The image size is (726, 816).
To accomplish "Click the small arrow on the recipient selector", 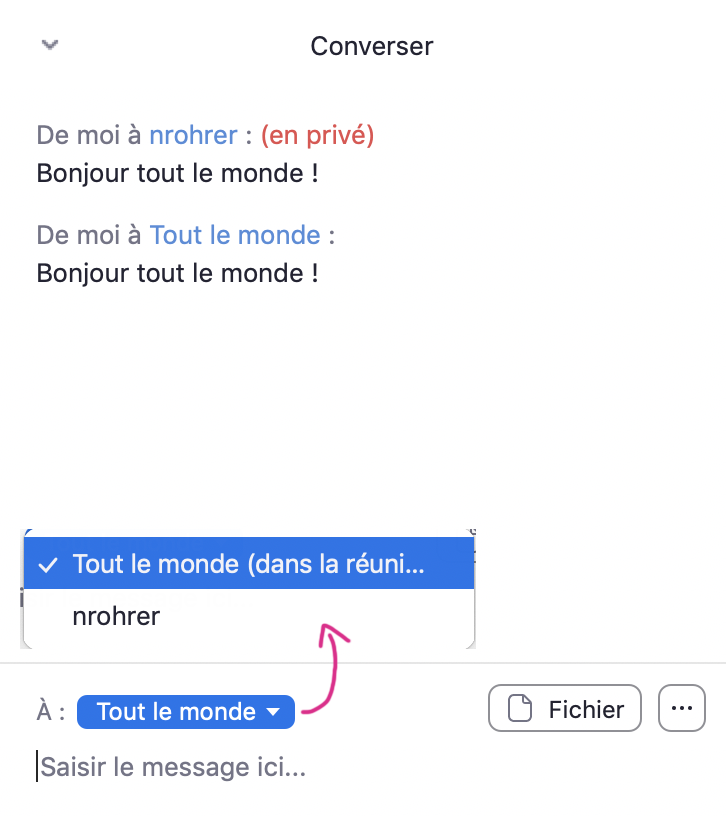I will click(x=274, y=712).
